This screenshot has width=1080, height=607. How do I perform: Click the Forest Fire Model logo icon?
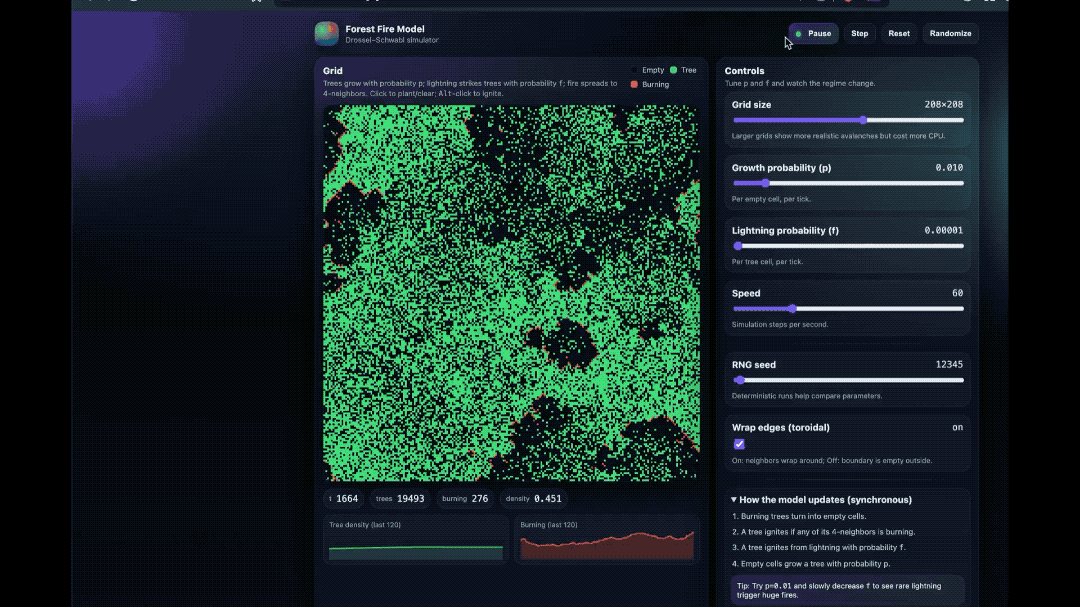point(326,34)
